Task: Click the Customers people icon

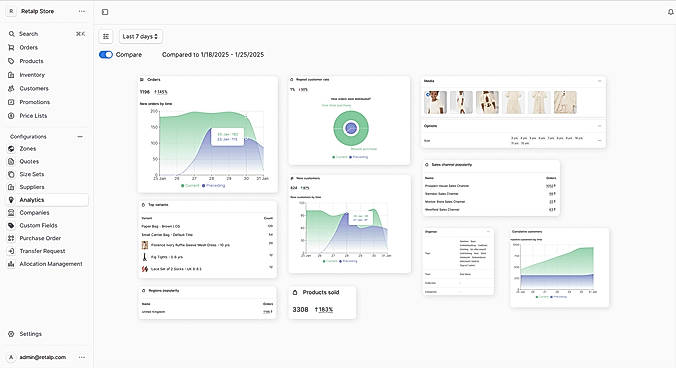Action: coord(11,88)
